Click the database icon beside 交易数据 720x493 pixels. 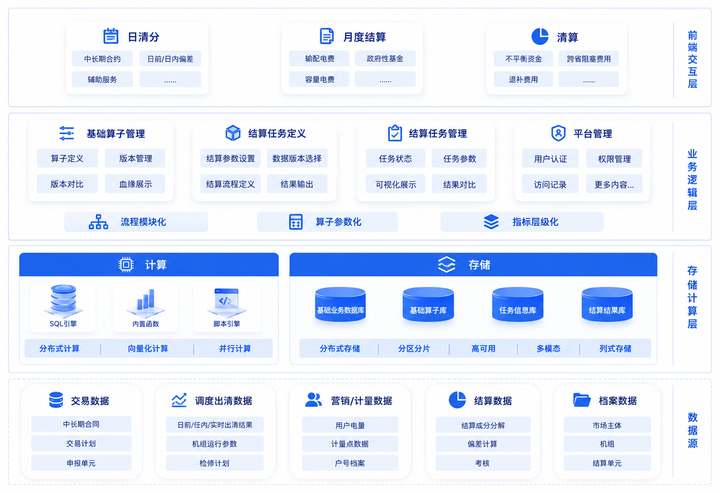[56, 400]
